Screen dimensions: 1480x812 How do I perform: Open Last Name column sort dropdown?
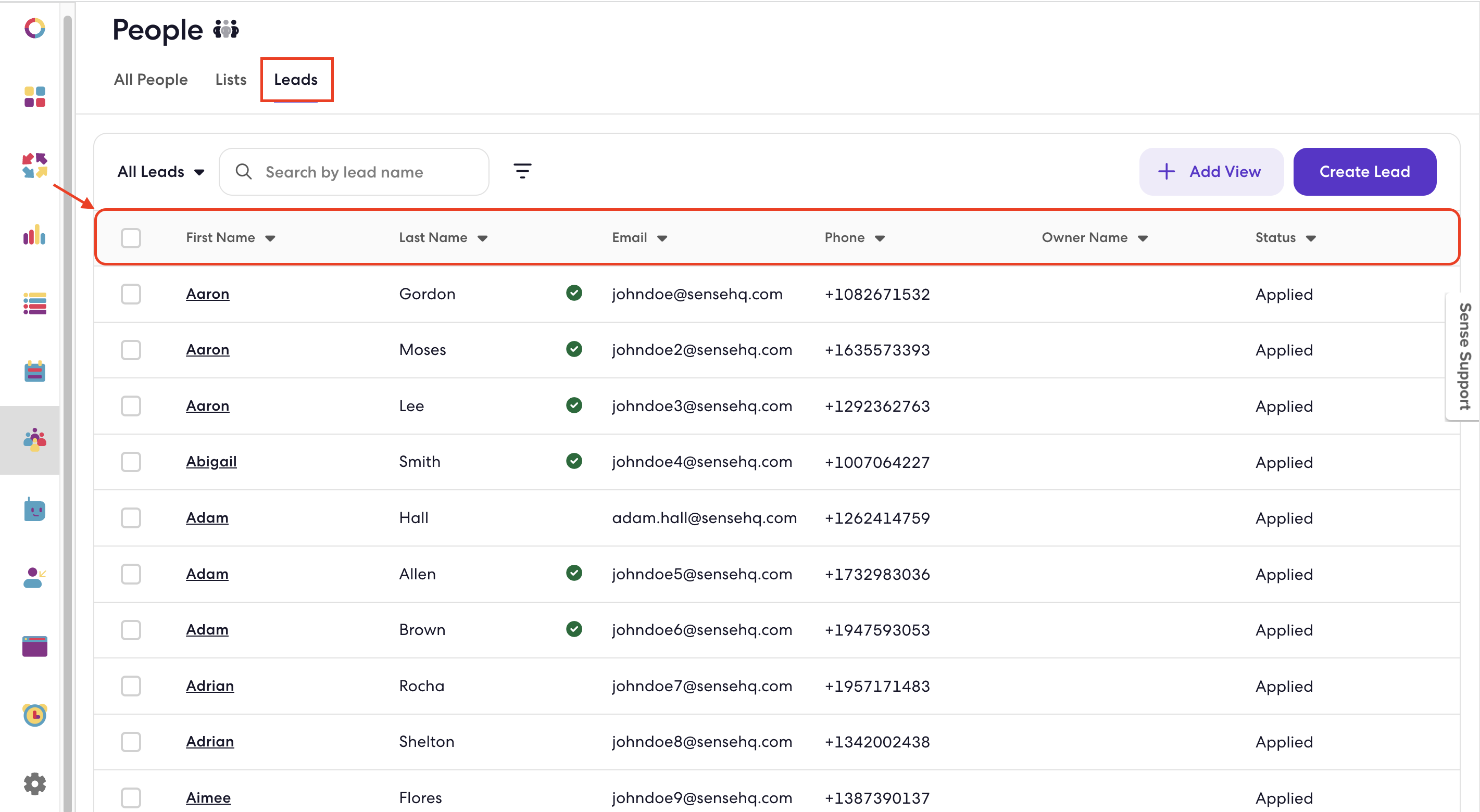(483, 238)
